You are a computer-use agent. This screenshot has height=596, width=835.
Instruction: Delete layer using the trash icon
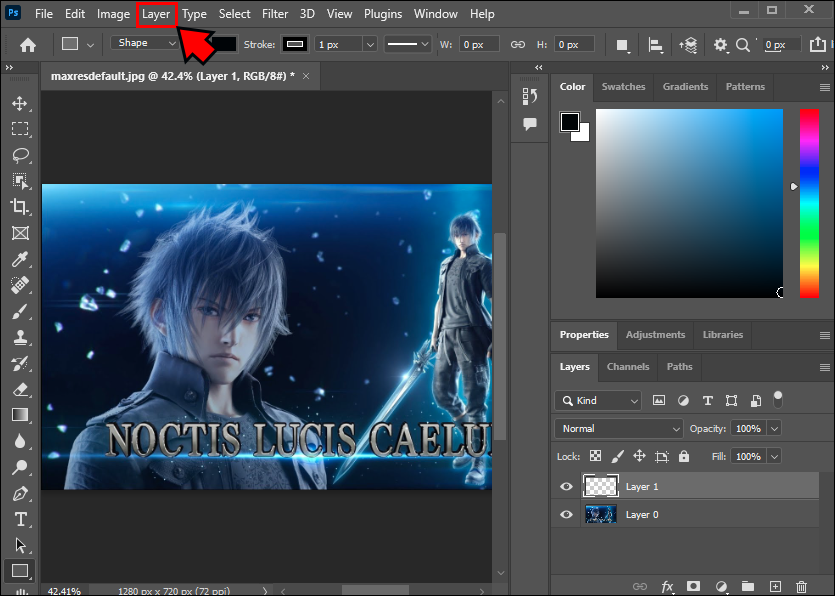[x=801, y=586]
